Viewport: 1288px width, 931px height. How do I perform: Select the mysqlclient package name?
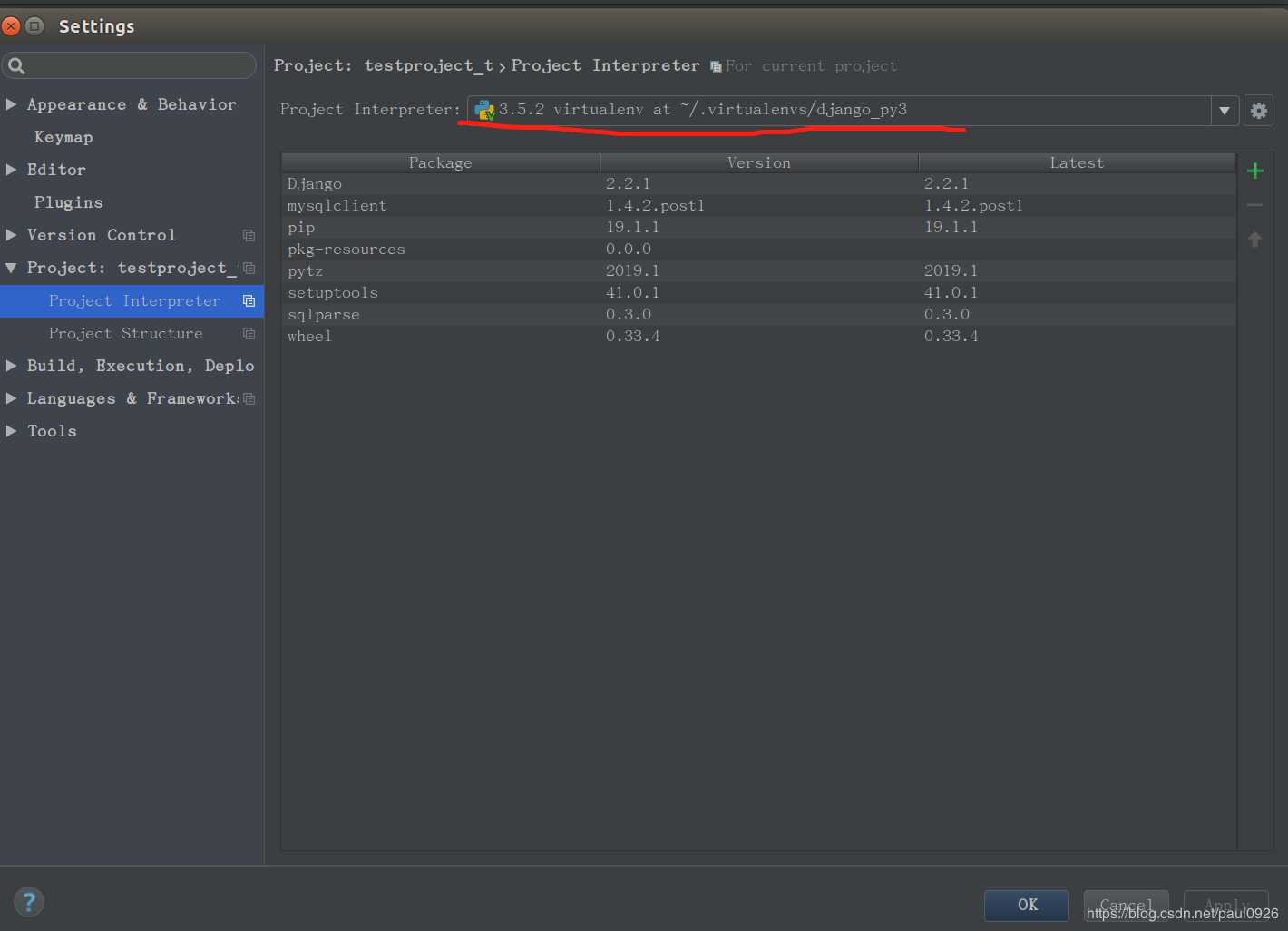point(337,206)
